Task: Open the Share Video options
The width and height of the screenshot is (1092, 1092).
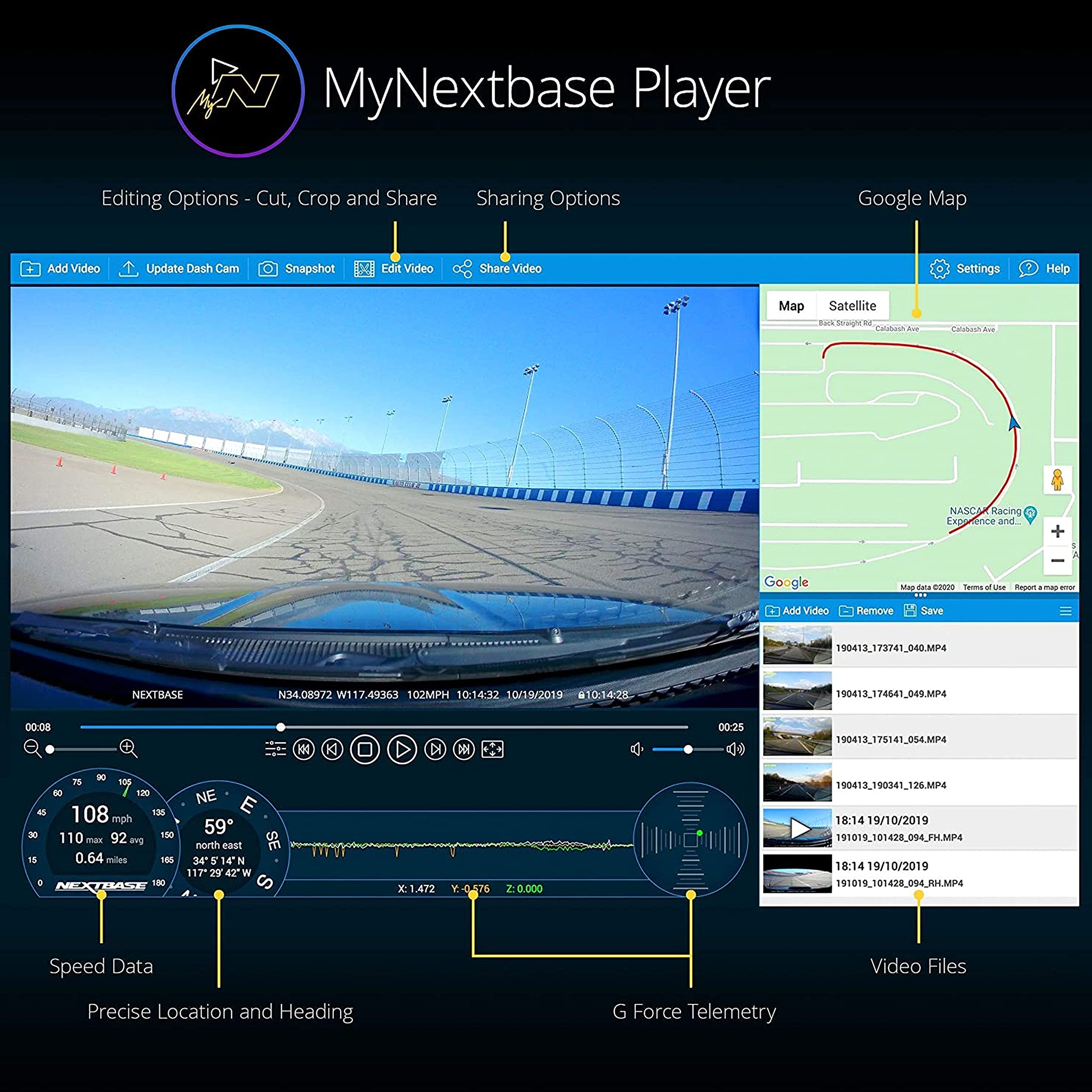Action: click(x=497, y=269)
